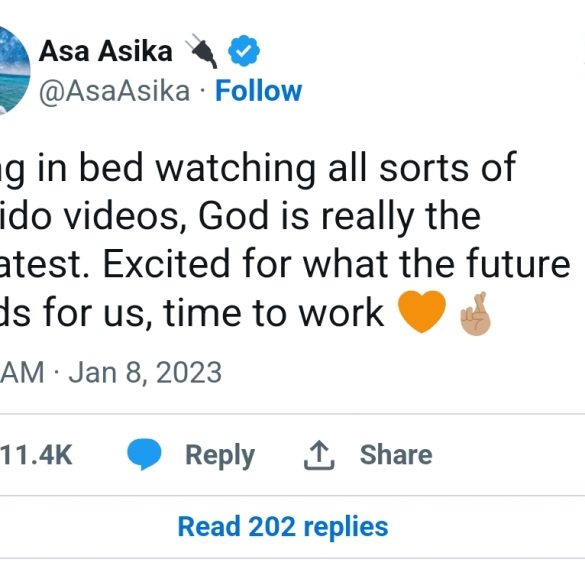Click tweet text "time to work"
The height and width of the screenshot is (585, 585).
273,313
